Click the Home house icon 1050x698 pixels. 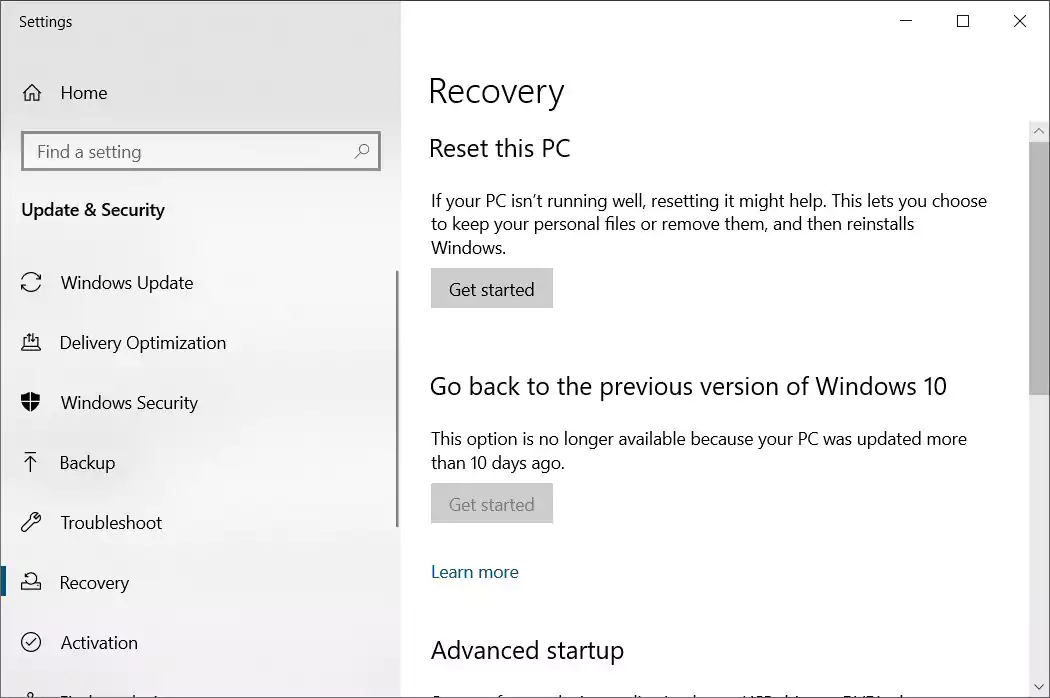coord(31,92)
